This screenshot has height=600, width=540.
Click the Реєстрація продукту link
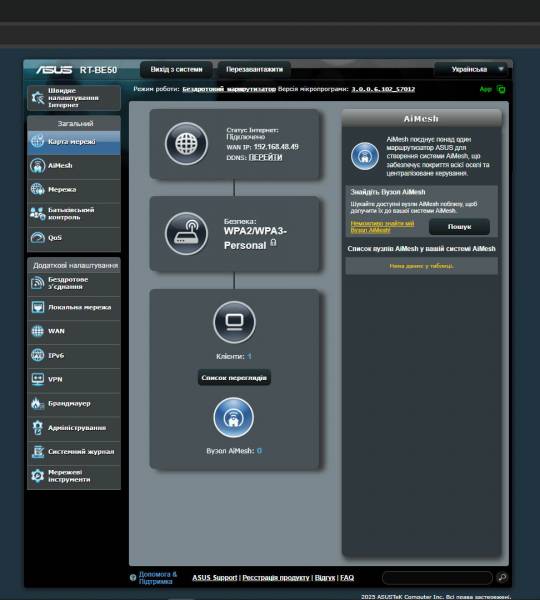click(x=276, y=577)
